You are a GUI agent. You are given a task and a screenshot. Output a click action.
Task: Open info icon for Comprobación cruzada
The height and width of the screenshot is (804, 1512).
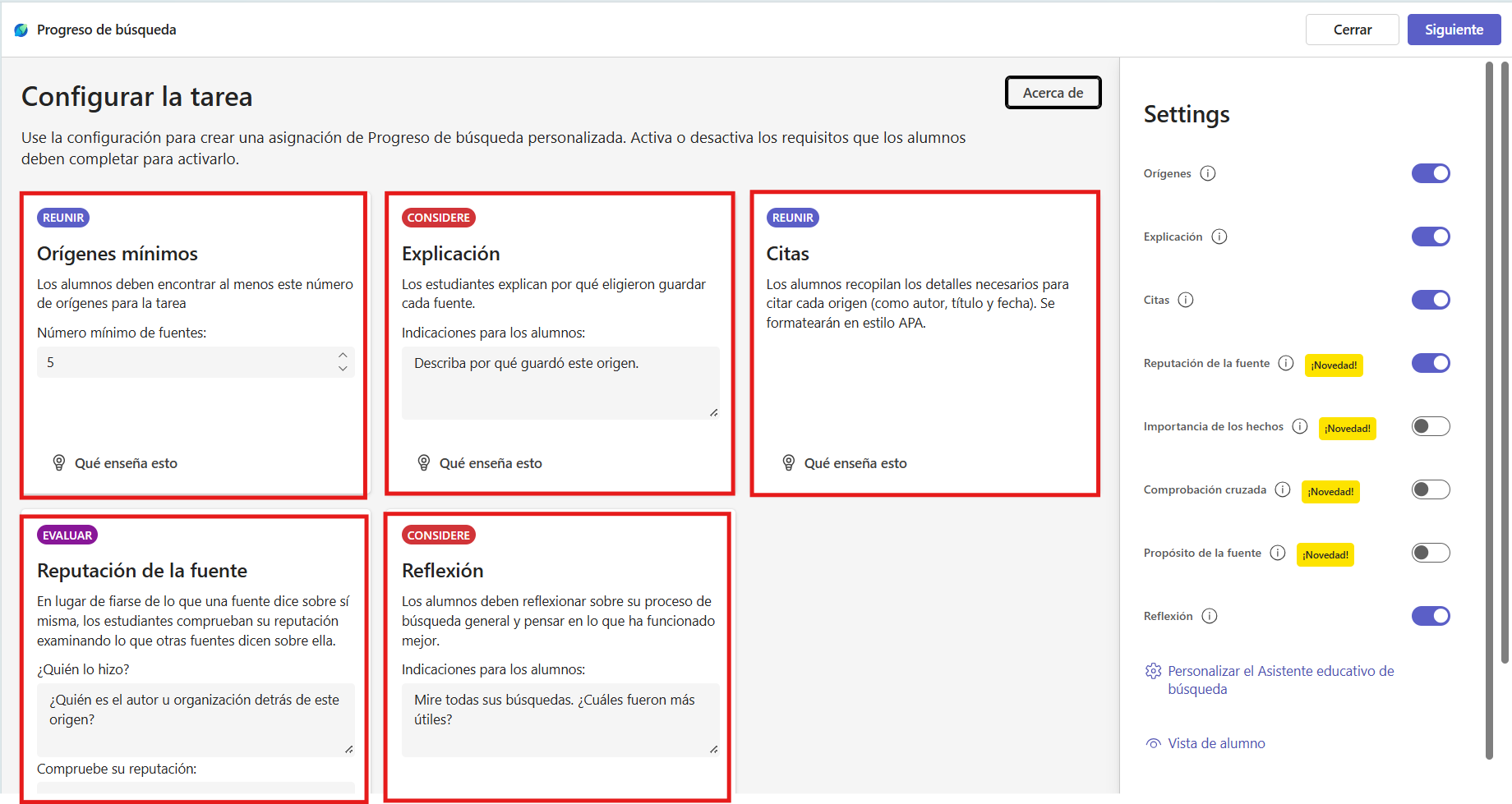coord(1283,489)
